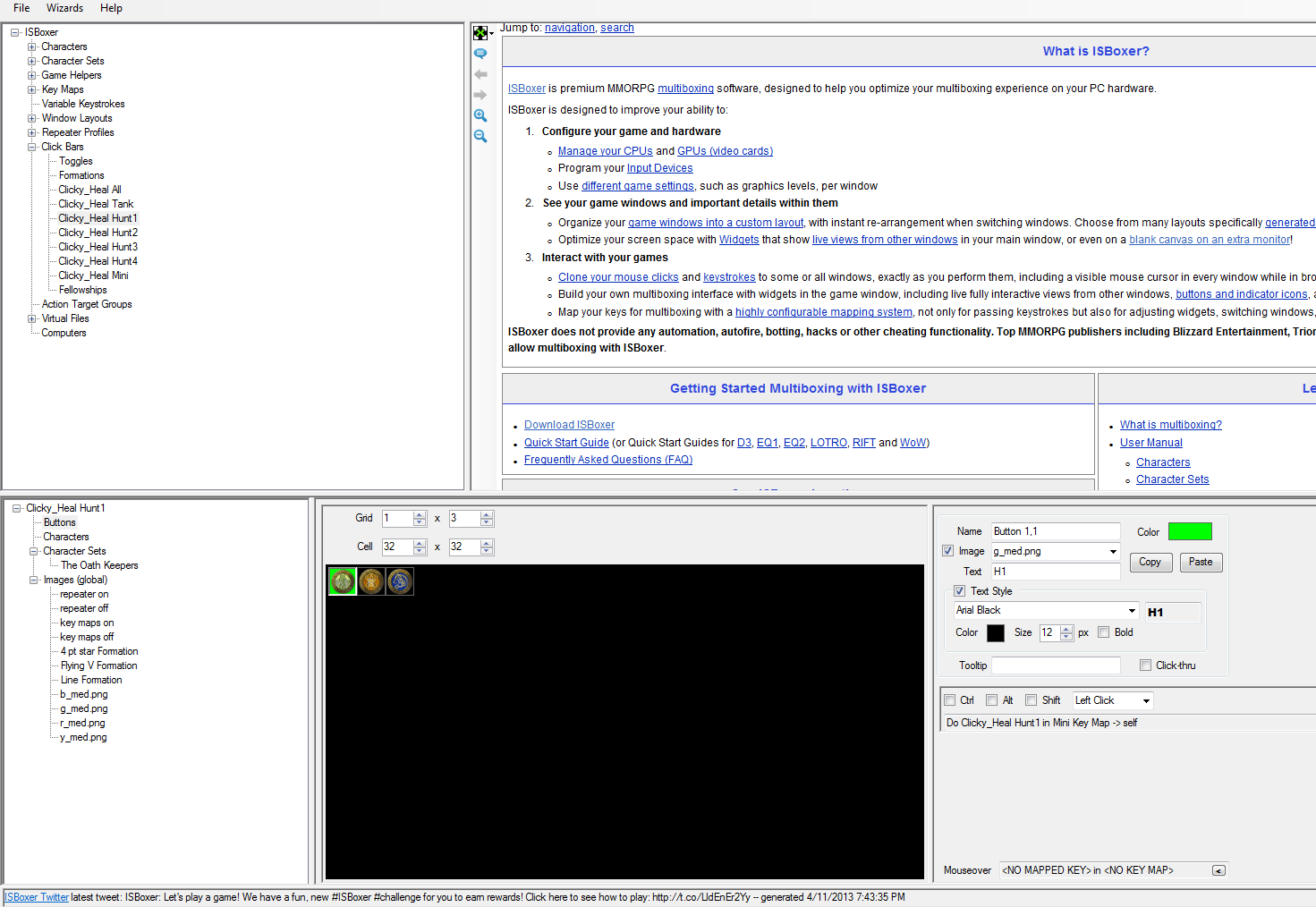Click the blue chat bubble icon
This screenshot has height=907, width=1316.
point(480,54)
